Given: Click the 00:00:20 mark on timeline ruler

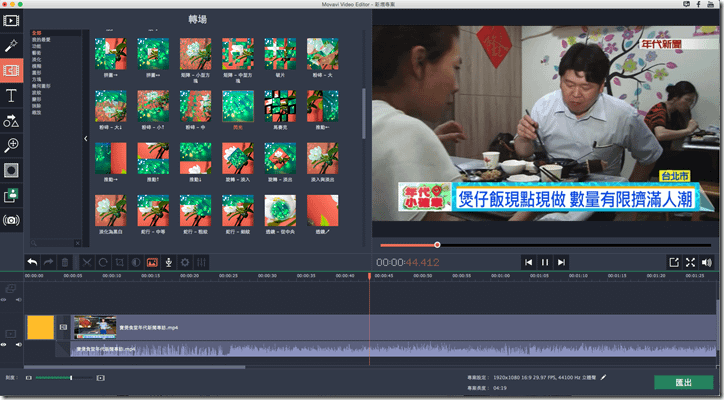Looking at the screenshot, I should pyautogui.click(x=189, y=276).
